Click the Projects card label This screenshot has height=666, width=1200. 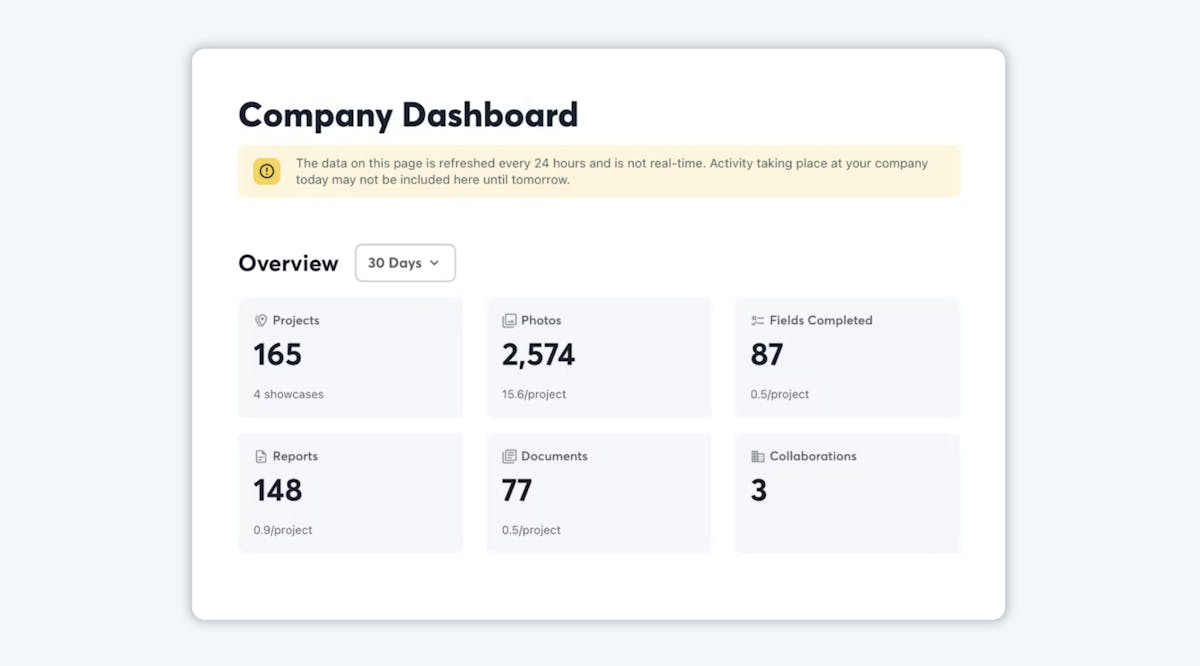tap(296, 321)
